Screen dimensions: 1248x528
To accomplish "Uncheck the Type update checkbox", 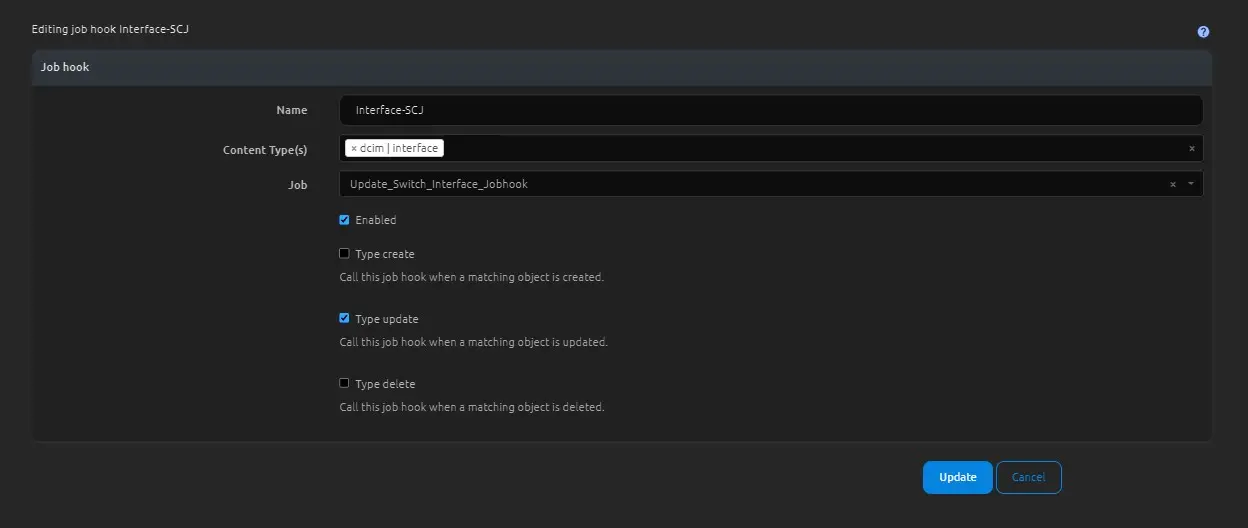I will (345, 319).
